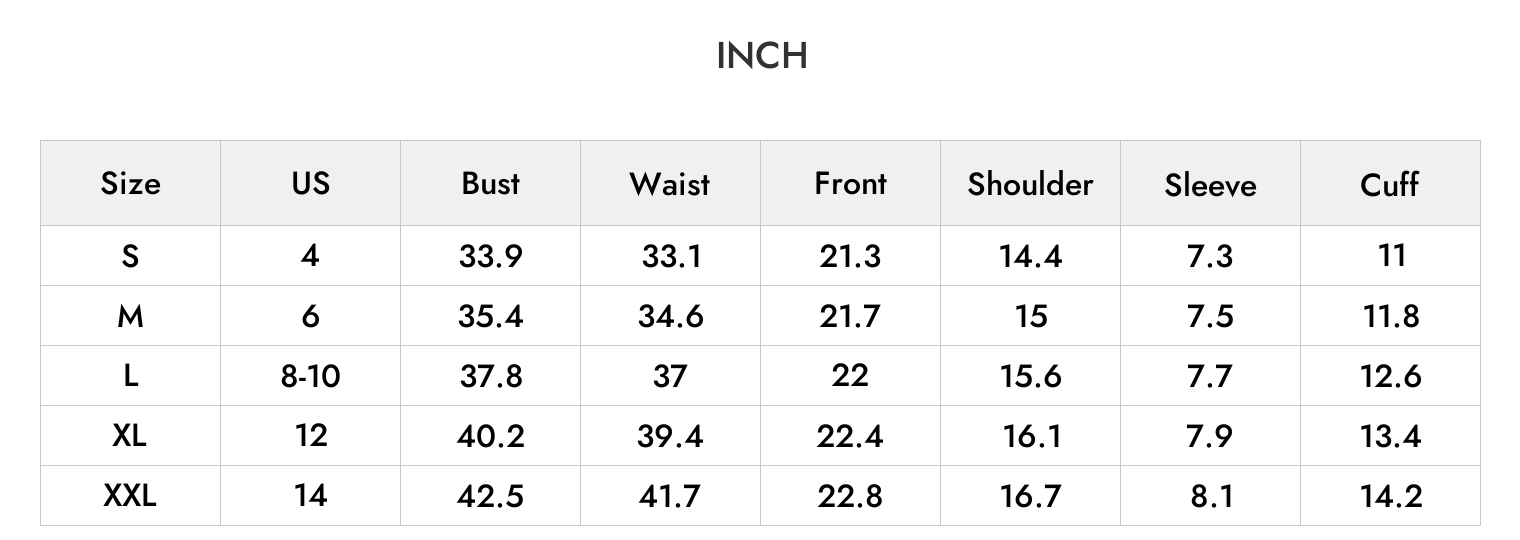Click the INCH heading above the table
Image resolution: width=1520 pixels, height=540 pixels.
[762, 56]
